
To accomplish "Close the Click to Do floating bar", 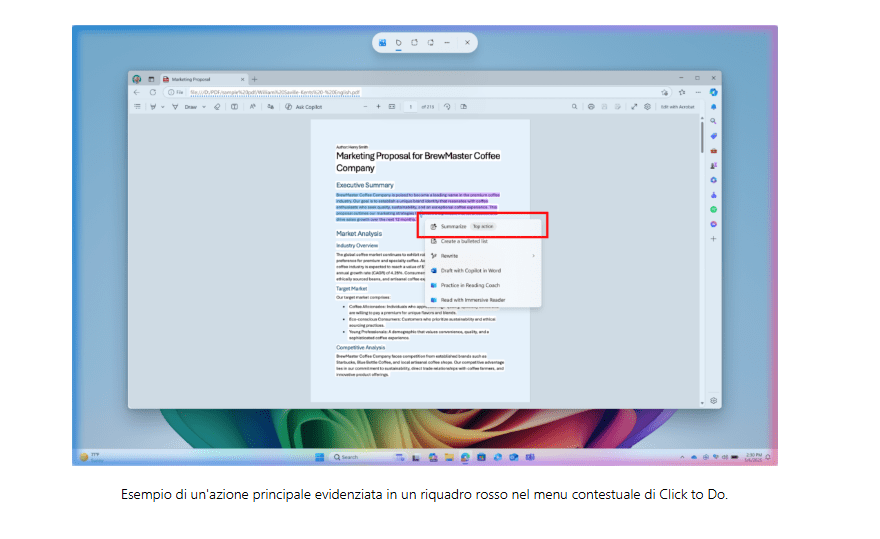I will point(467,43).
